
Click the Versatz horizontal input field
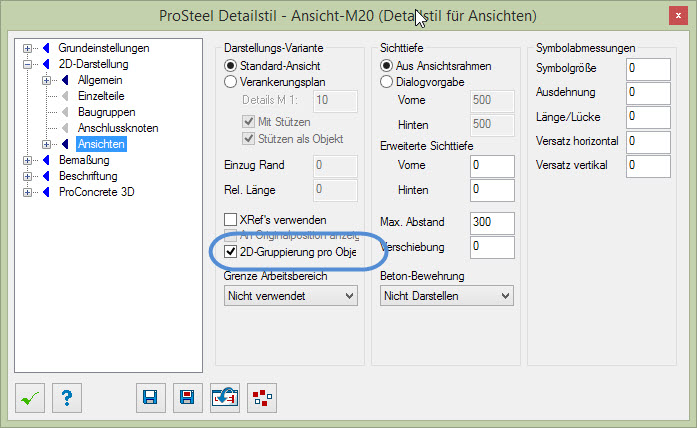[648, 142]
